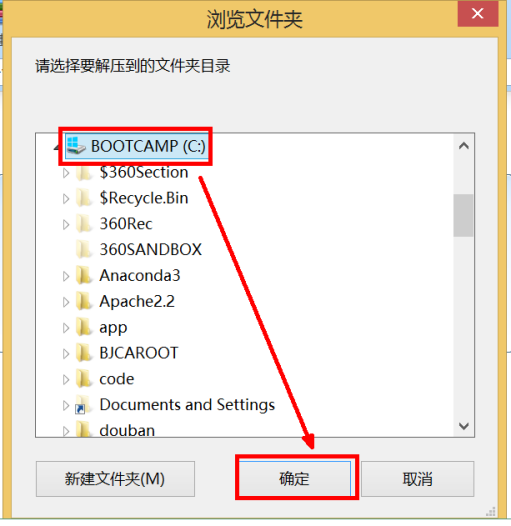Cancel with the 取消 button
Screen dimensions: 511x526
click(x=417, y=479)
